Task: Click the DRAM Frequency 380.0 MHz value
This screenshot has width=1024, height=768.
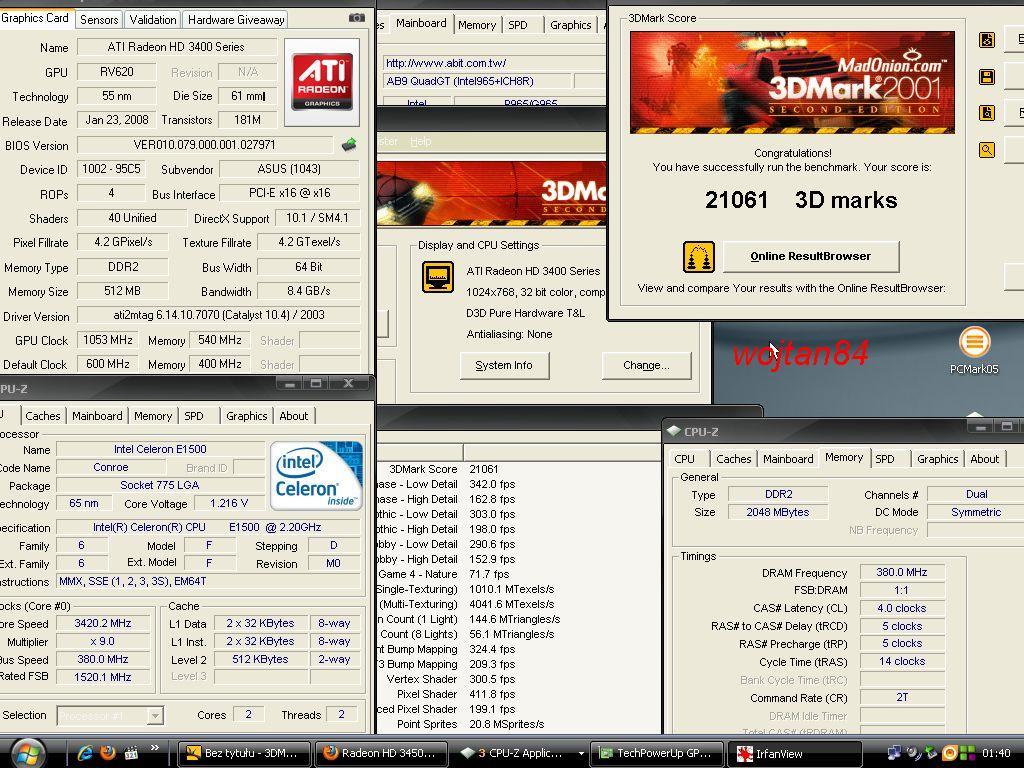Action: point(902,573)
